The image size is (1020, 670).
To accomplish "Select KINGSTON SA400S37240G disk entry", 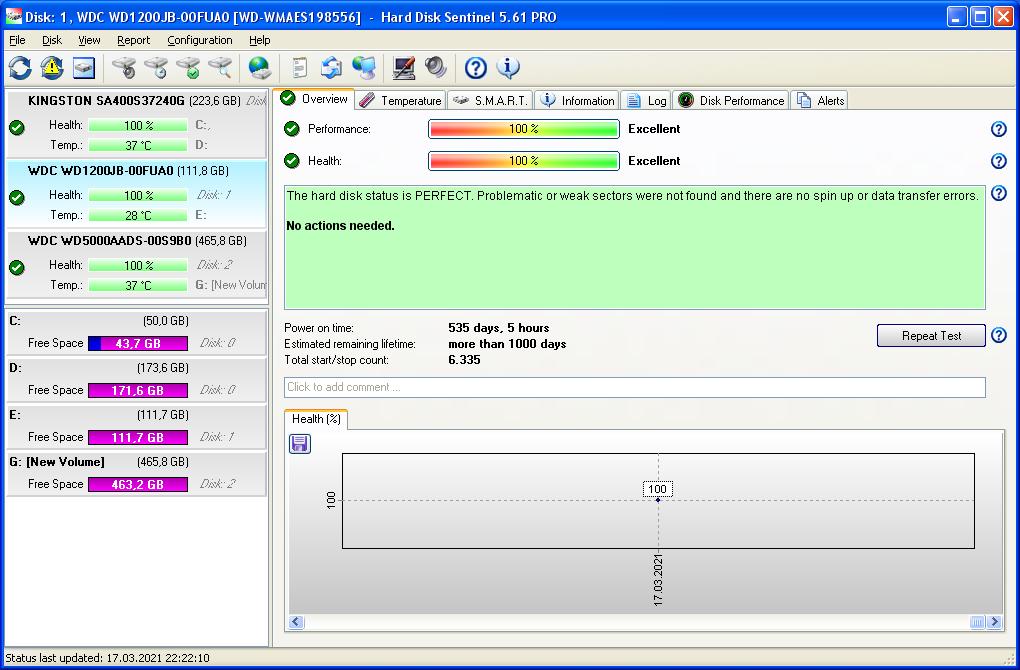I will click(x=136, y=124).
